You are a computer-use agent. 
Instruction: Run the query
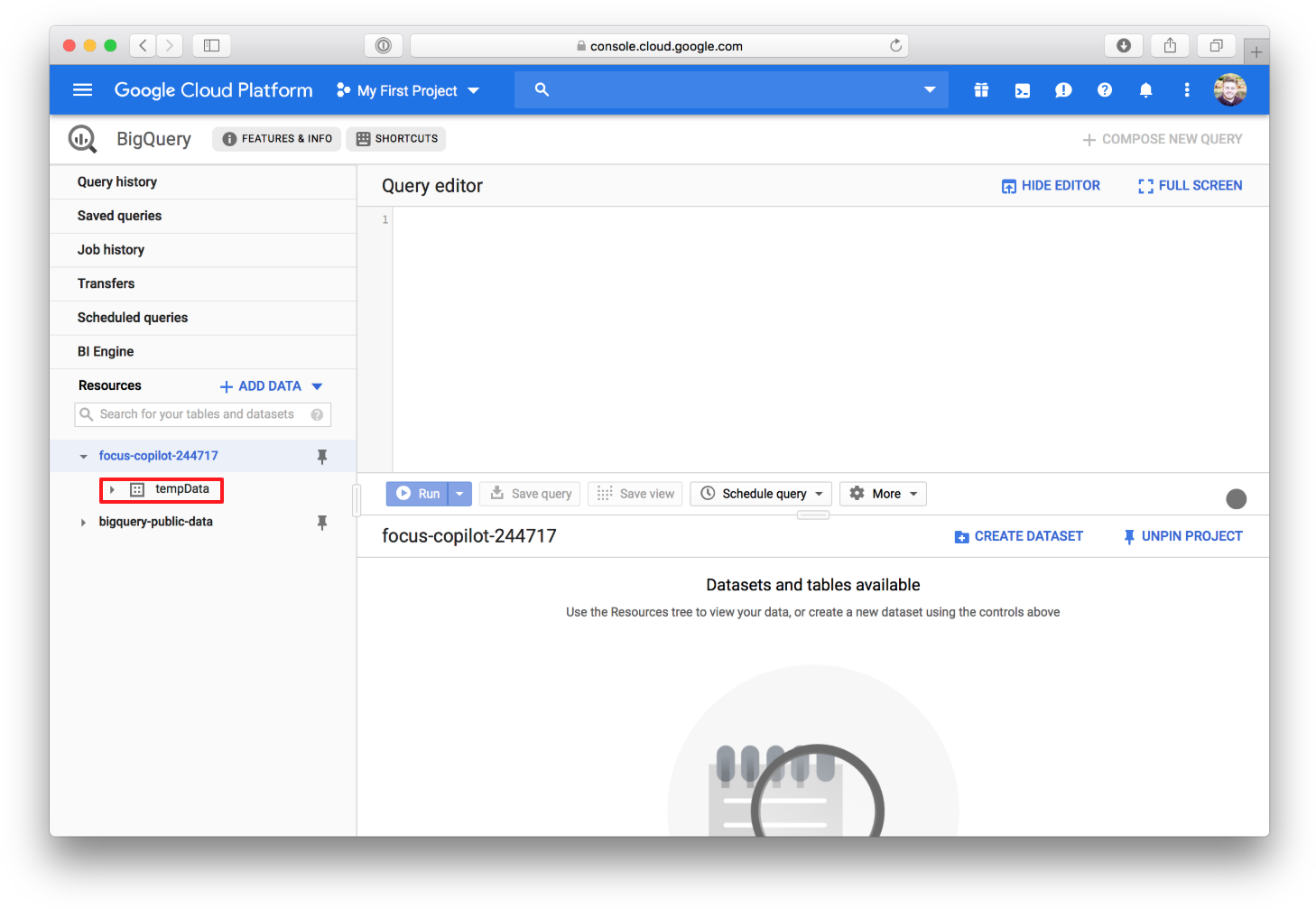pos(418,494)
